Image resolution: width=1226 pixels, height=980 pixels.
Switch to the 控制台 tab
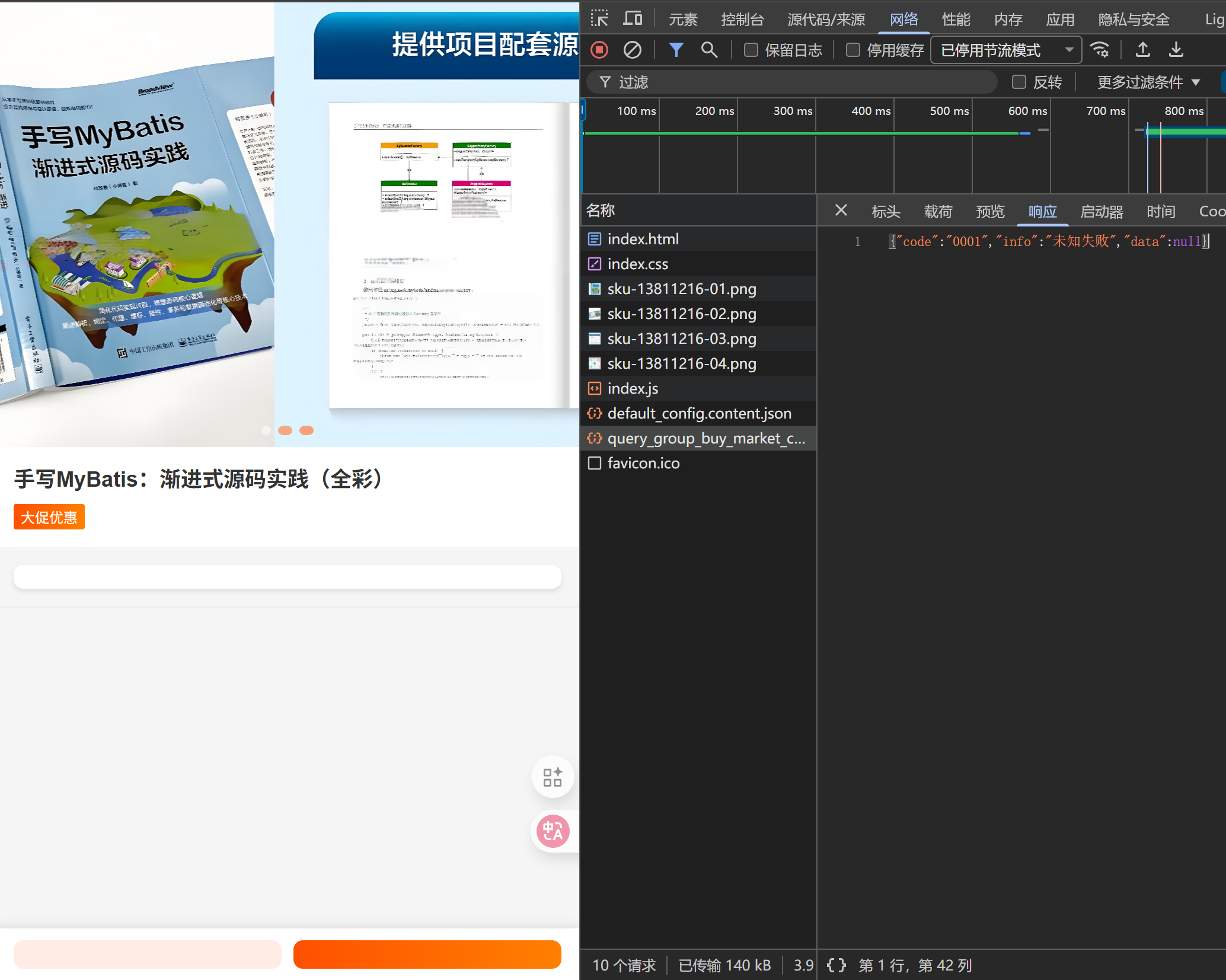pyautogui.click(x=742, y=20)
